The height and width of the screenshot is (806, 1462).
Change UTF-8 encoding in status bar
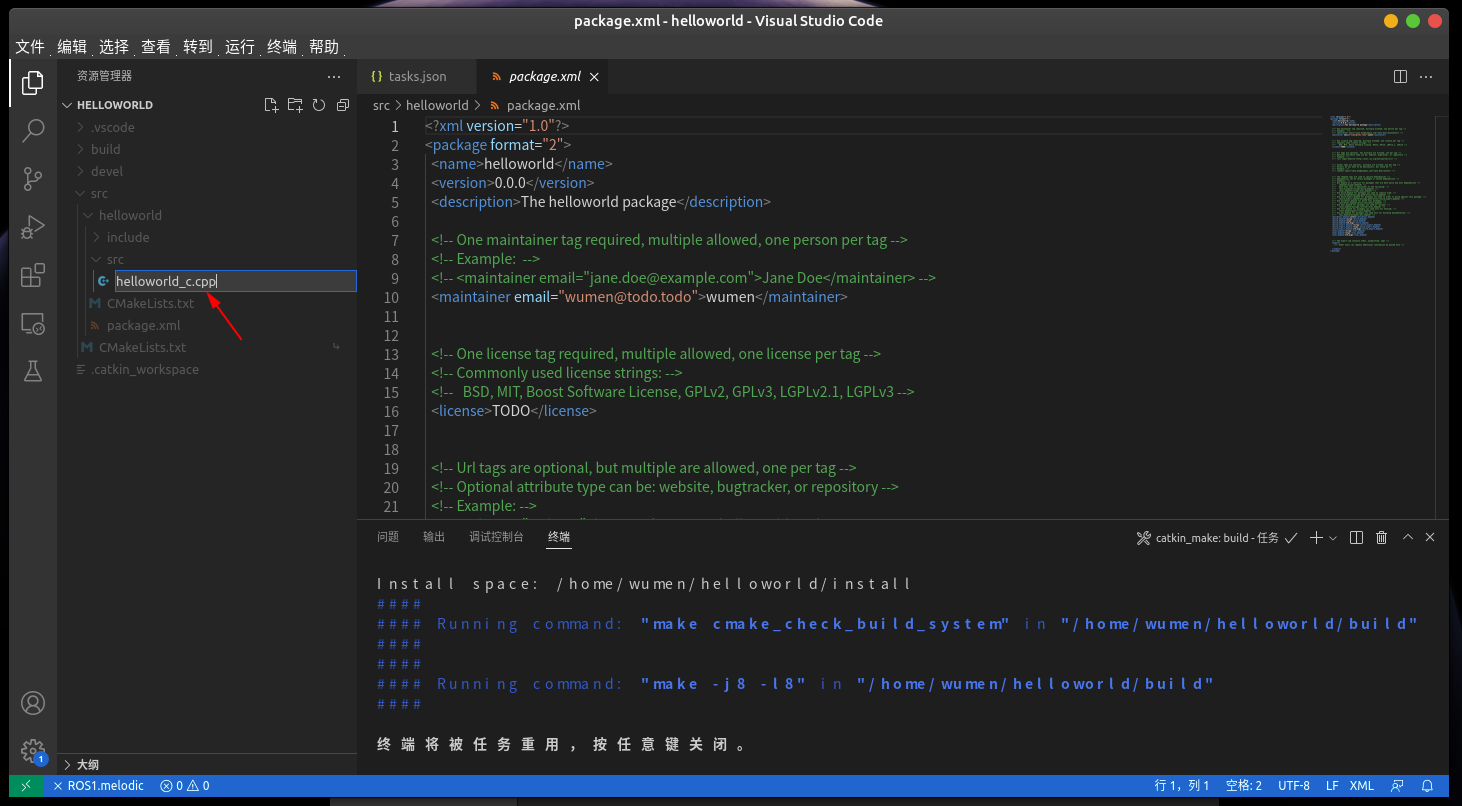coord(1293,786)
